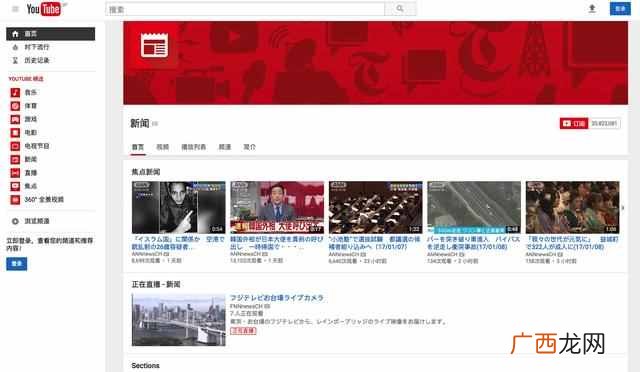Open the フジテレビお台場ライブカメラ title link
The height and width of the screenshot is (372, 640).
pyautogui.click(x=277, y=298)
